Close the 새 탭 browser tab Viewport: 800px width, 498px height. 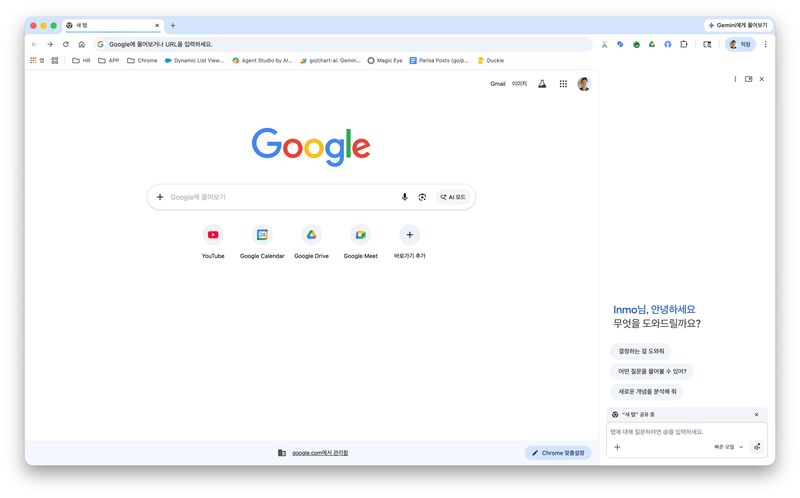[x=157, y=25]
